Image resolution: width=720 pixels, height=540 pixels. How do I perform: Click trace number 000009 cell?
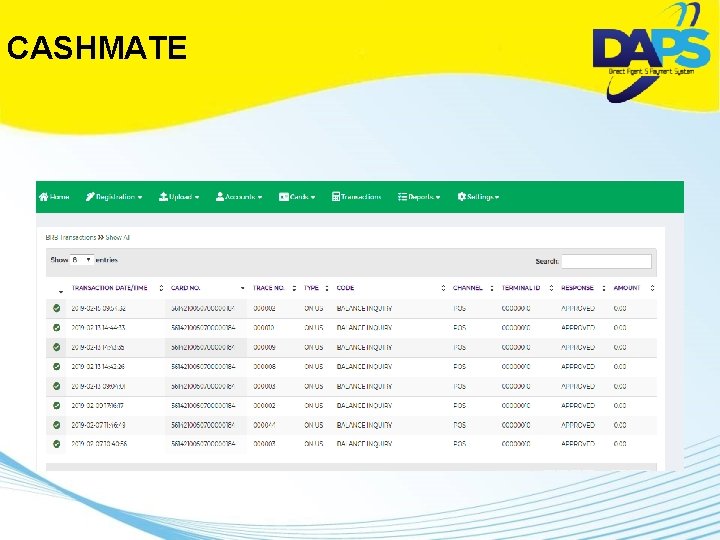(x=264, y=348)
